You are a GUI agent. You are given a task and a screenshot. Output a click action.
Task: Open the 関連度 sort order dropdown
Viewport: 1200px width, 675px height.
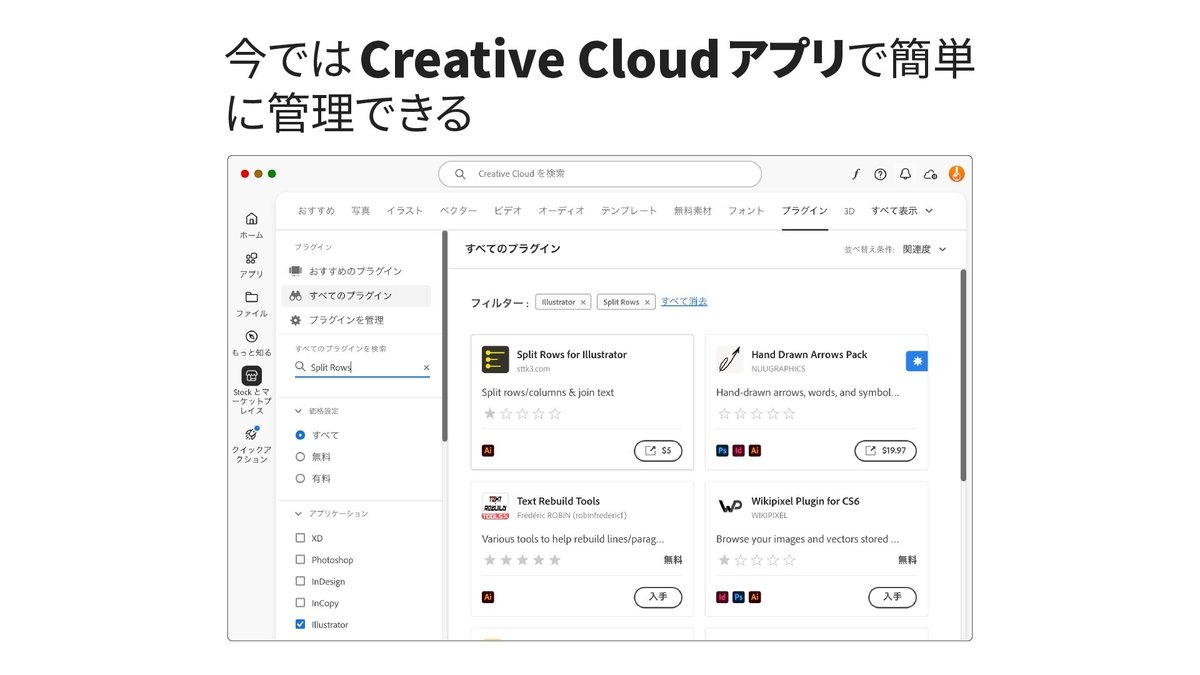click(x=925, y=249)
